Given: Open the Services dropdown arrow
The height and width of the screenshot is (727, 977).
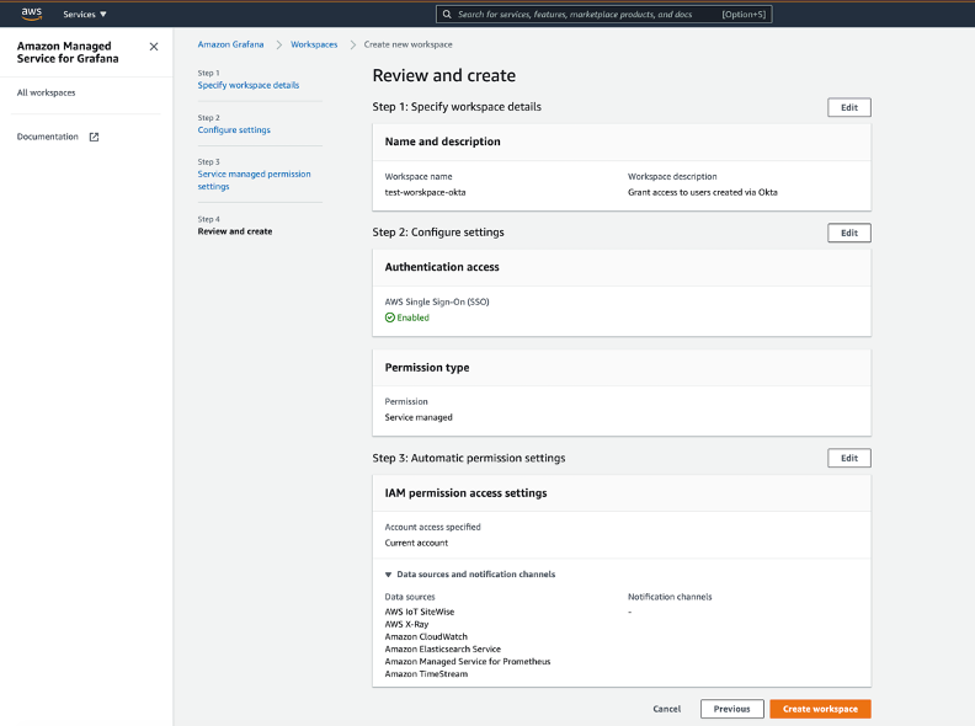Looking at the screenshot, I should (x=105, y=14).
